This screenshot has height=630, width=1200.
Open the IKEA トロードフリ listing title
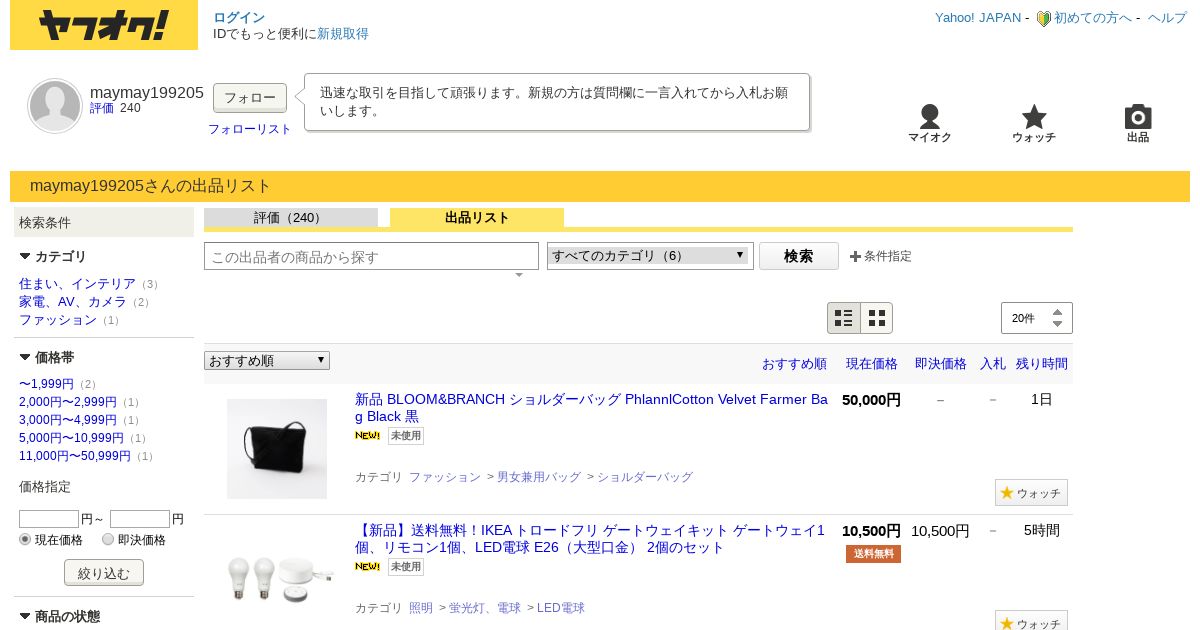pos(590,539)
